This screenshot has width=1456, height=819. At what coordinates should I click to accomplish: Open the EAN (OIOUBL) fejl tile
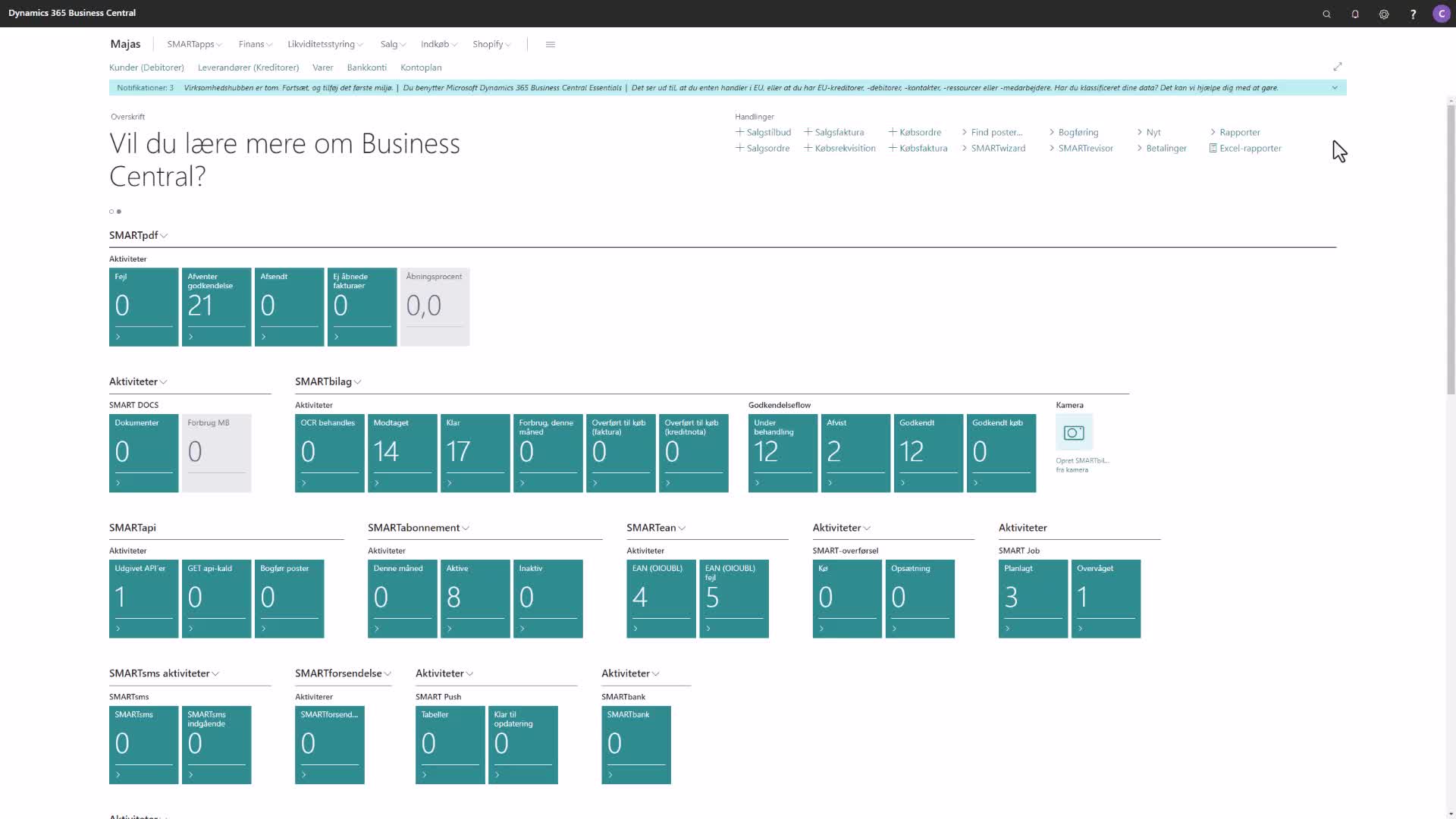pyautogui.click(x=733, y=599)
